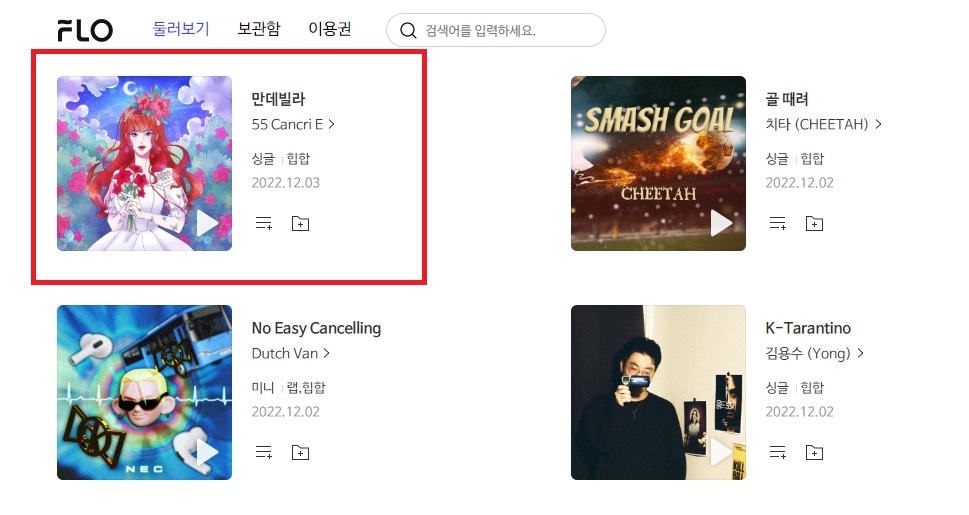Play the No Easy Cancelling album
This screenshot has width=969, height=515.
[208, 453]
